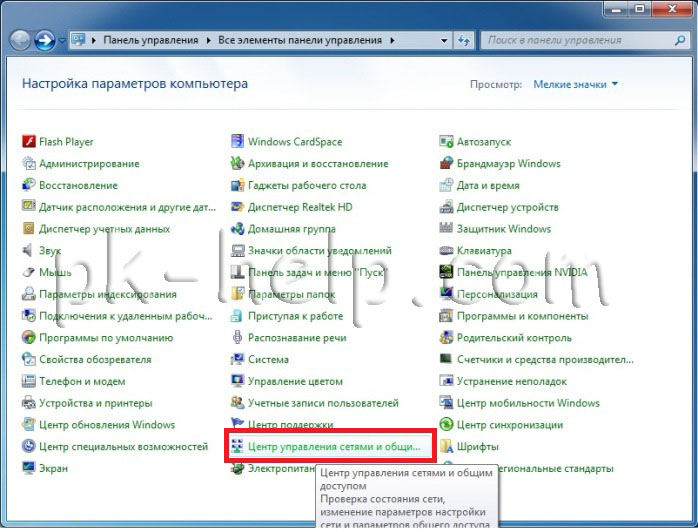Click the Forward navigation arrow button
Viewport: 698px width, 532px height.
click(45, 41)
